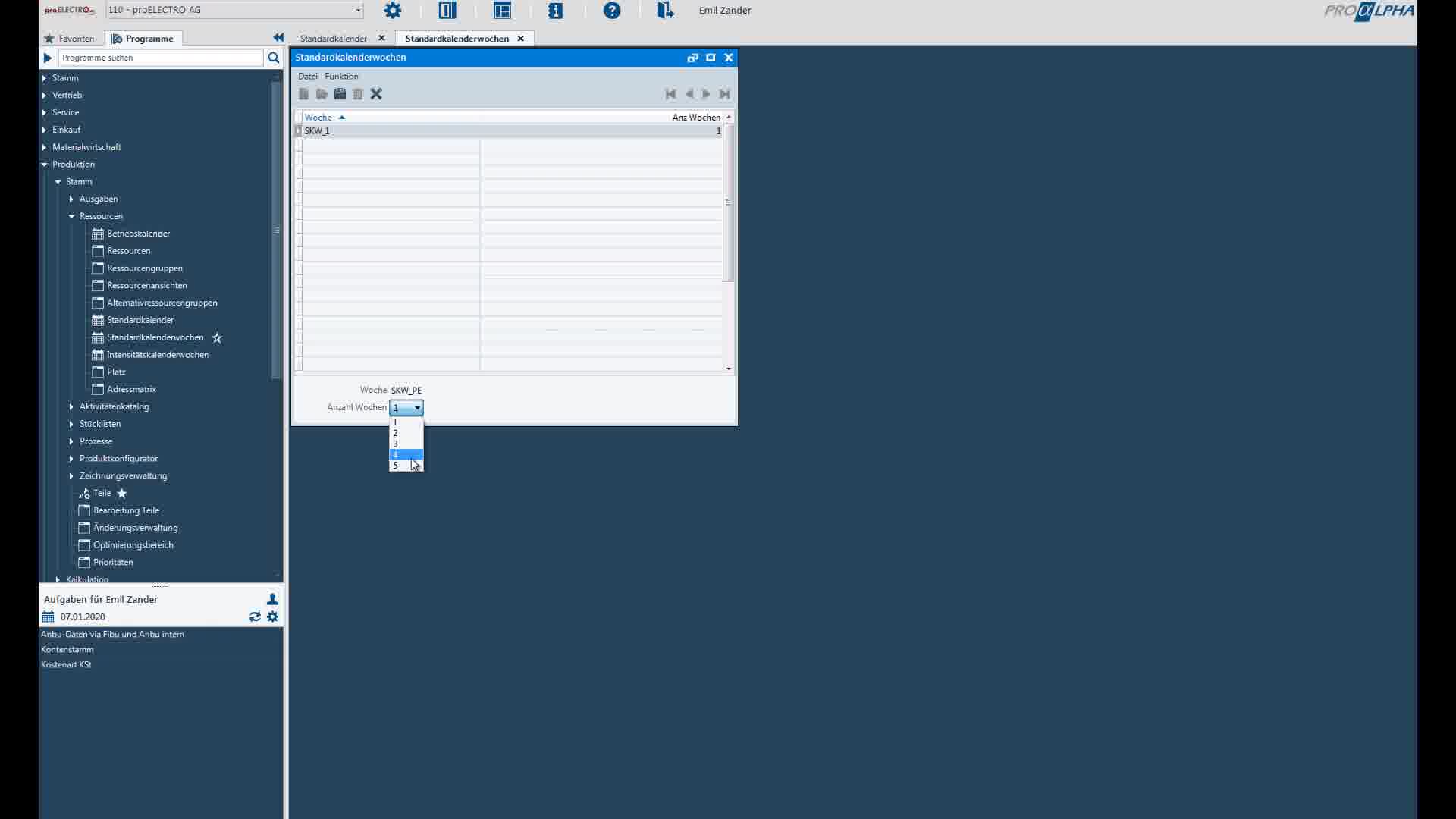Close the Standardkalenderwochen tab
Image resolution: width=1456 pixels, height=819 pixels.
click(x=520, y=39)
